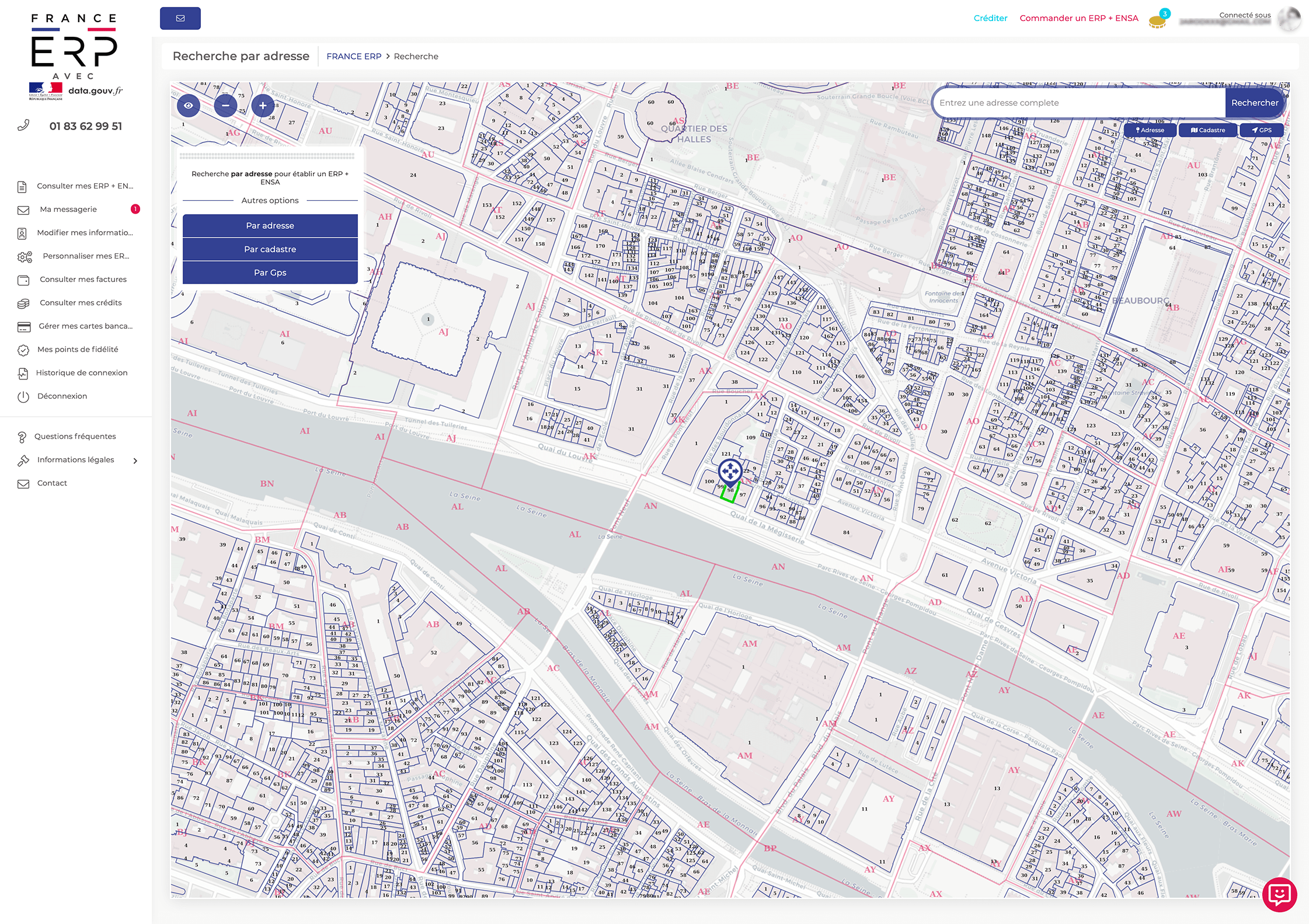Click the Recherche breadcrumb text
Viewport: 1309px width, 924px height.
[x=416, y=57]
